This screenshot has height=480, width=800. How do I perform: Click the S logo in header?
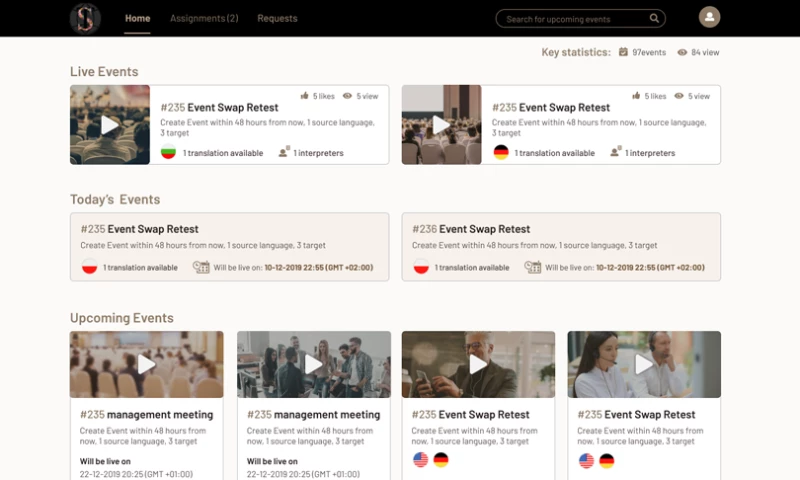click(85, 18)
